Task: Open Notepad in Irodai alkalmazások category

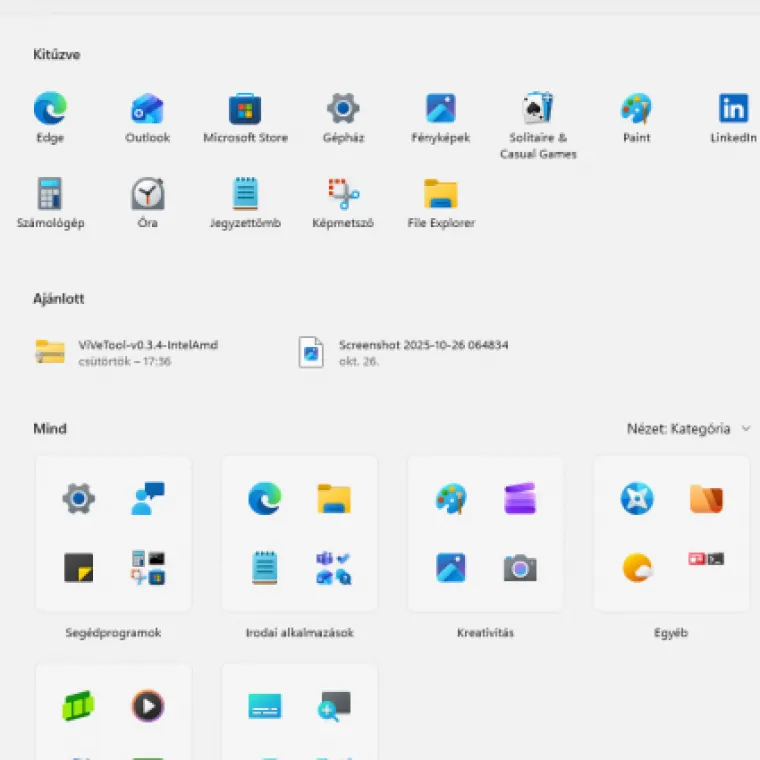Action: 265,568
